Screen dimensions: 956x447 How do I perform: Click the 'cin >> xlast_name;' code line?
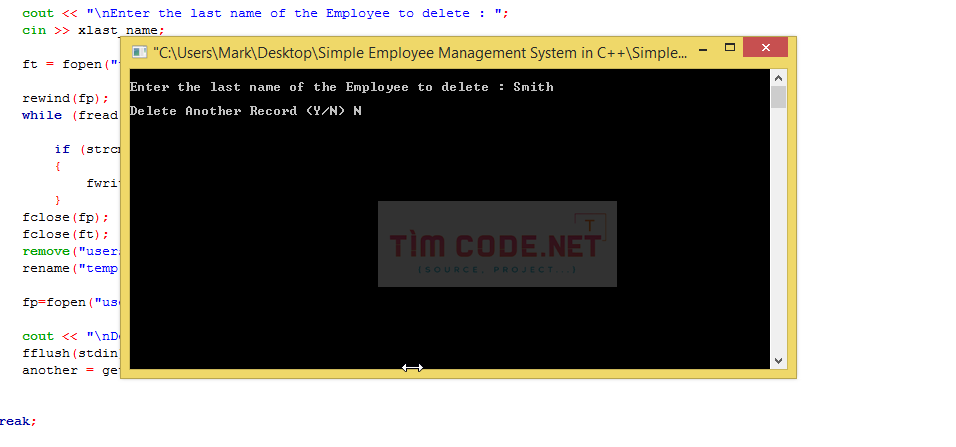click(93, 30)
